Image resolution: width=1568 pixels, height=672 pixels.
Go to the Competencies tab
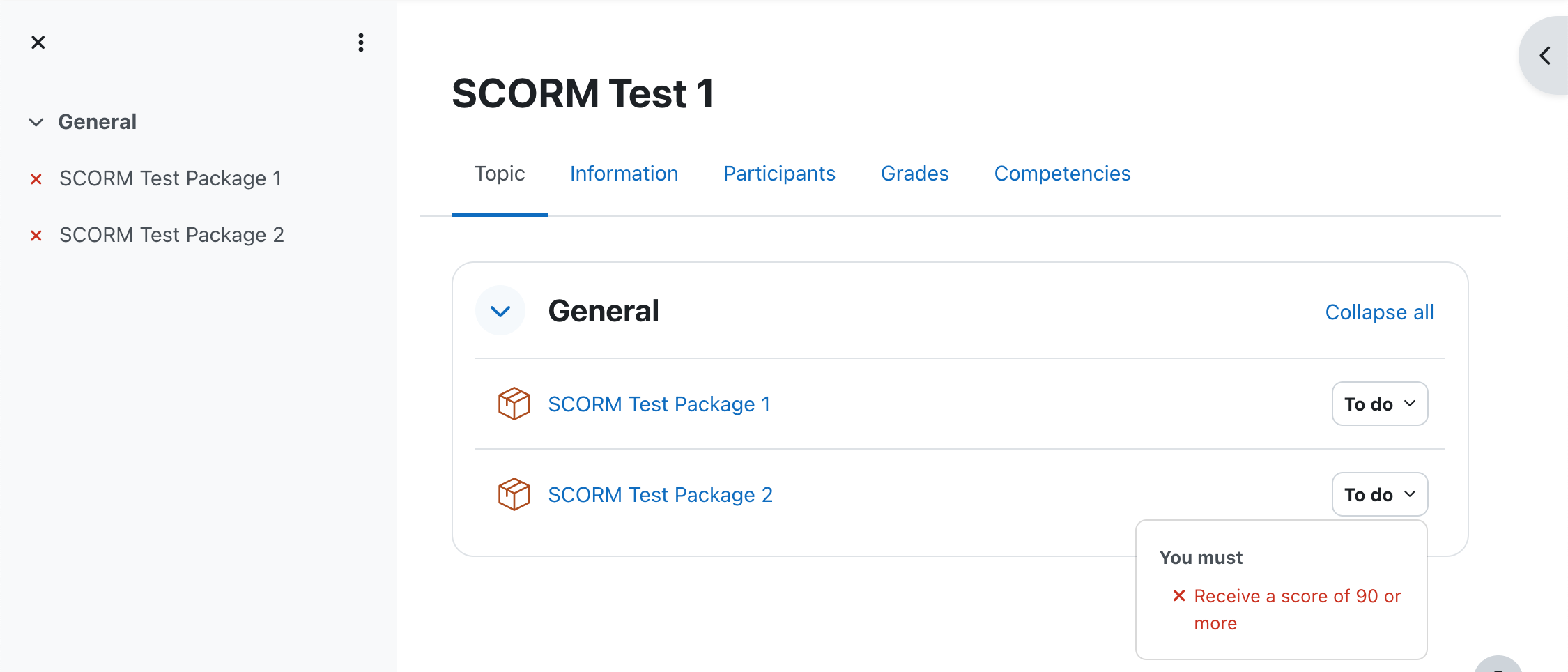click(1062, 174)
